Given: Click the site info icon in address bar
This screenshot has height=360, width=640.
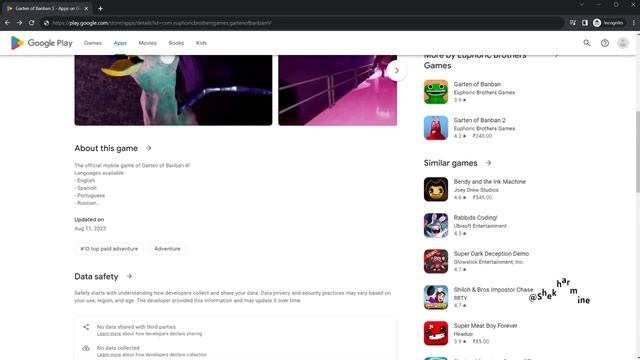Looking at the screenshot, I should tap(47, 23).
